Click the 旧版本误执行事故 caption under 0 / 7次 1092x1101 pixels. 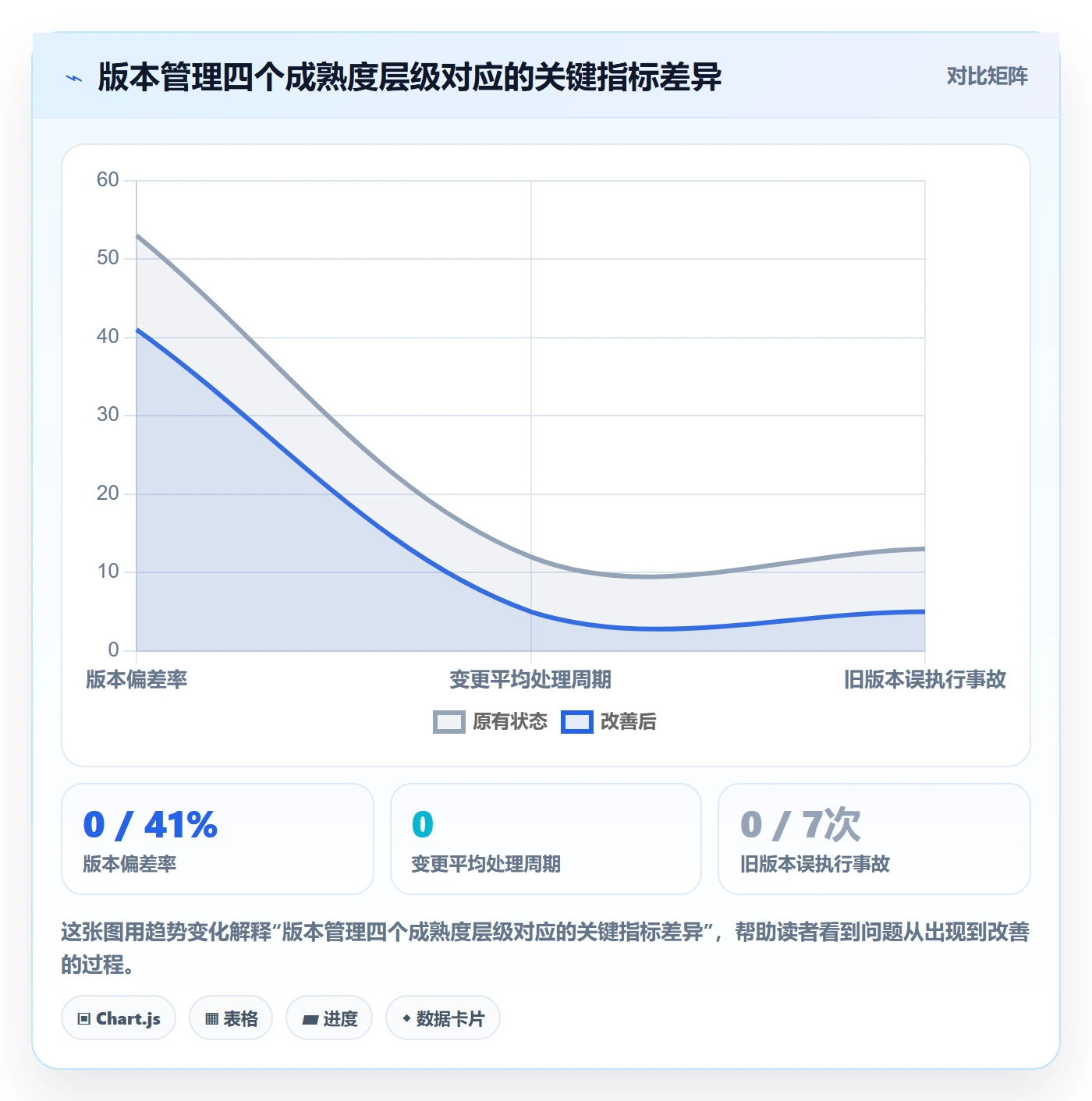(815, 864)
